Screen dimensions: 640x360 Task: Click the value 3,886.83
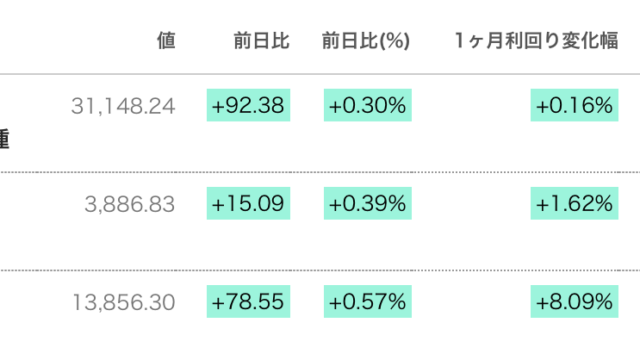click(130, 204)
